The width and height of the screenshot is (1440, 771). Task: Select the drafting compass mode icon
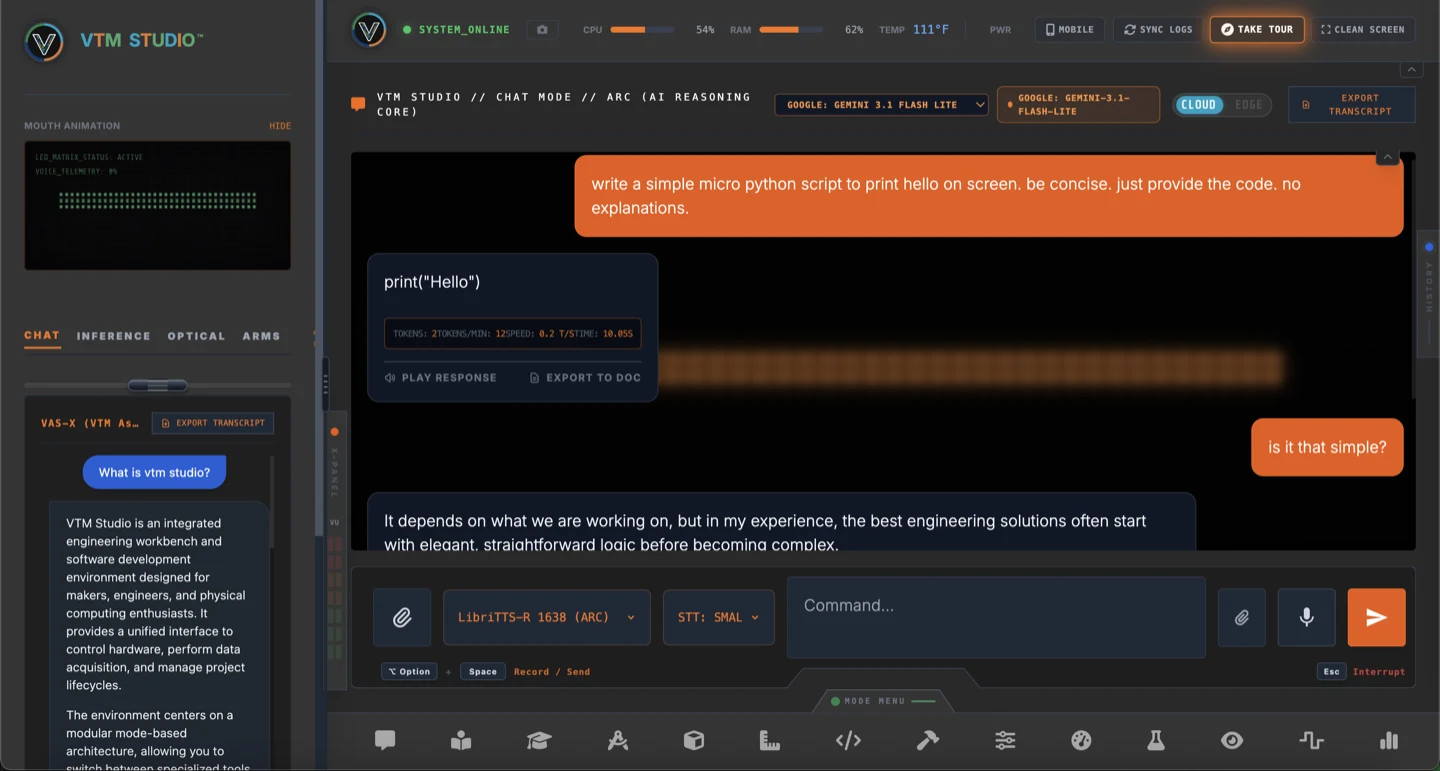pos(618,740)
